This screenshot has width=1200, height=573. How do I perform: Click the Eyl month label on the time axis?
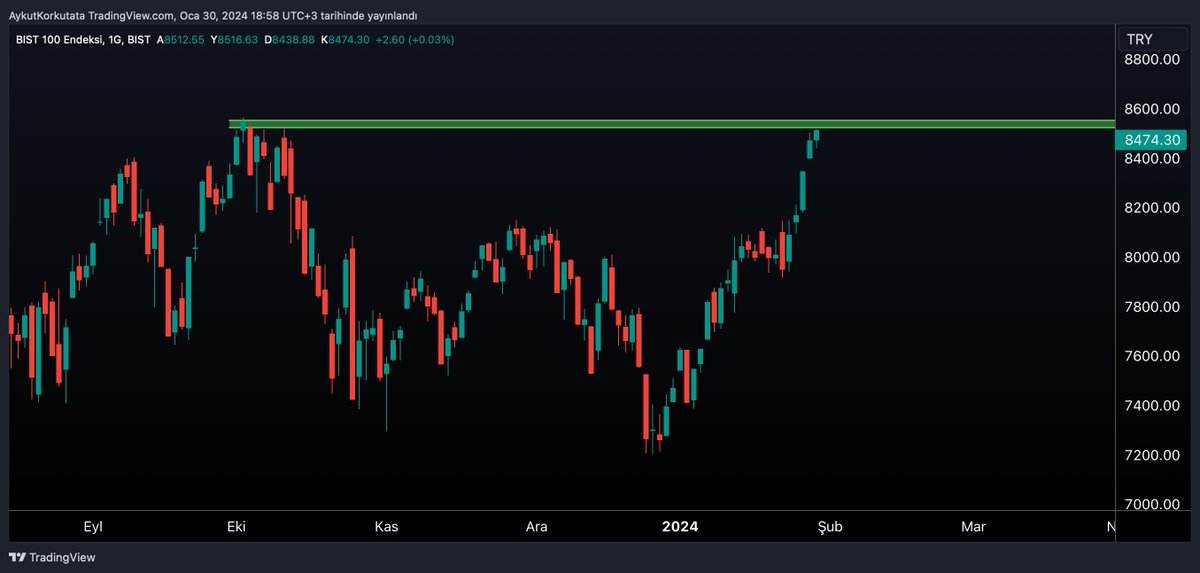pos(92,526)
